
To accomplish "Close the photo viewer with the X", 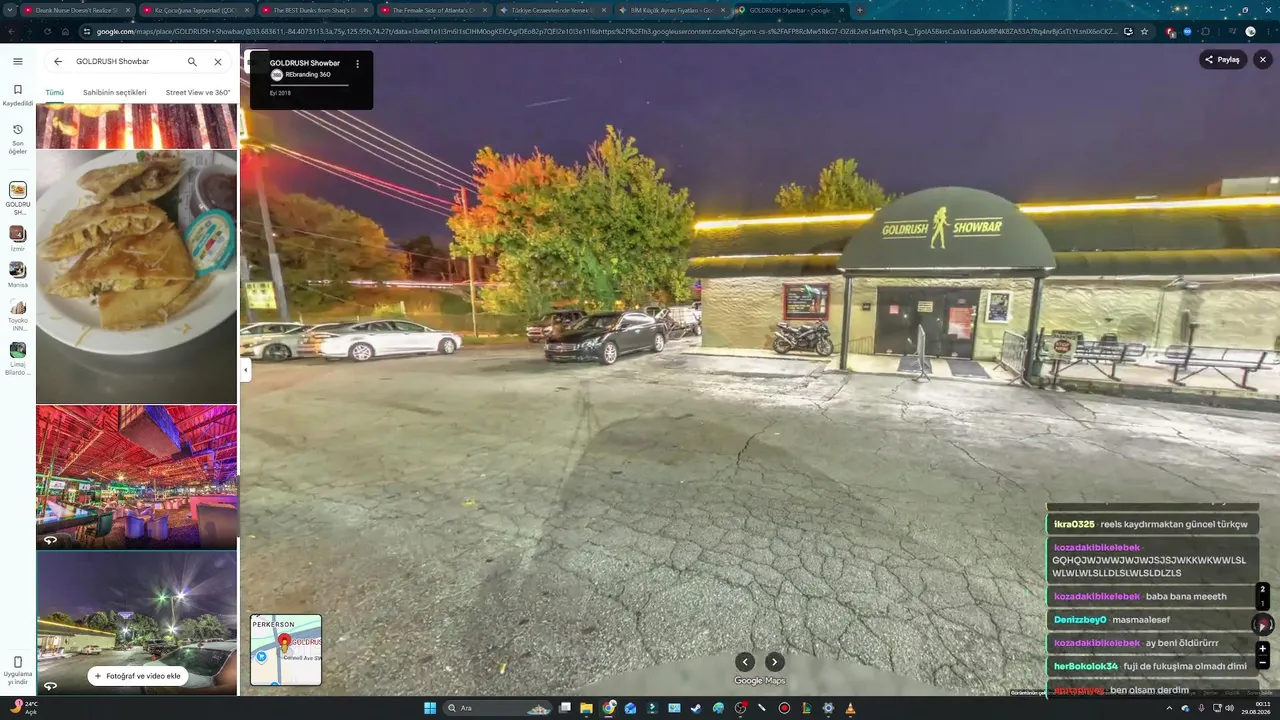I will click(x=1263, y=59).
